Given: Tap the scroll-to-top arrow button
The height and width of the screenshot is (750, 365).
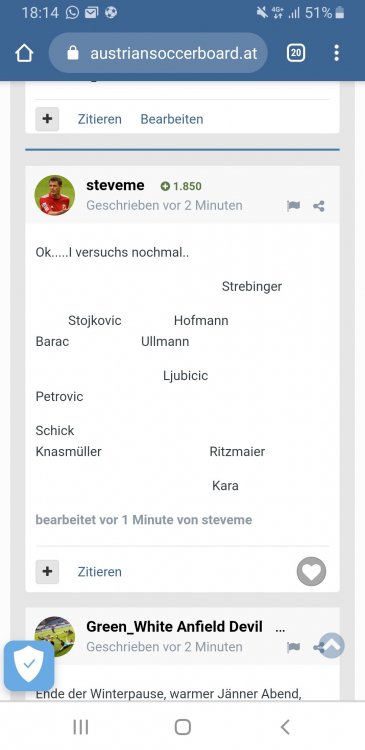Looking at the screenshot, I should [332, 645].
